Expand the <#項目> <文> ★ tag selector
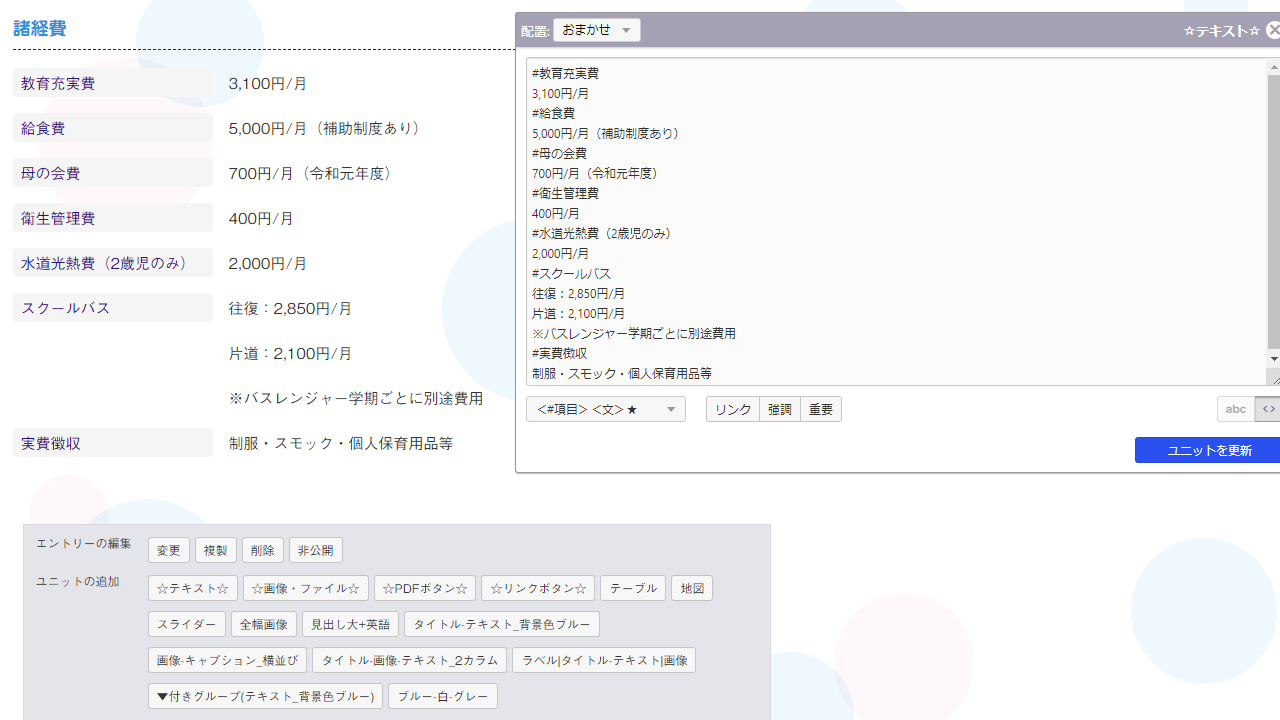Image resolution: width=1280 pixels, height=720 pixels. (606, 409)
